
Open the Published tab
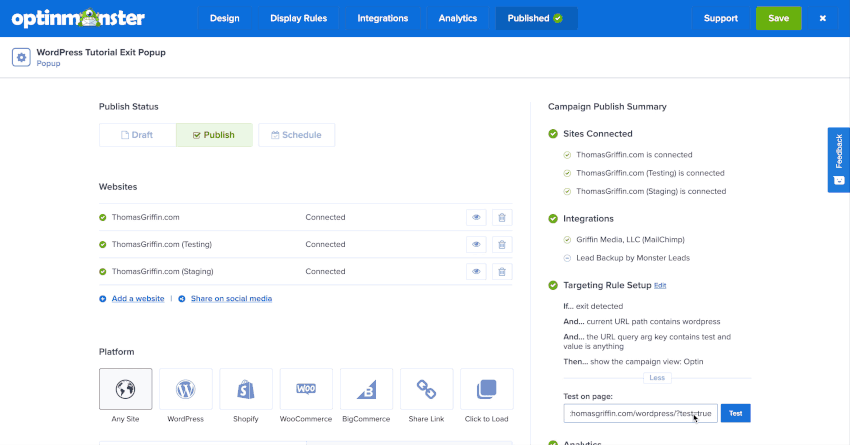[536, 18]
